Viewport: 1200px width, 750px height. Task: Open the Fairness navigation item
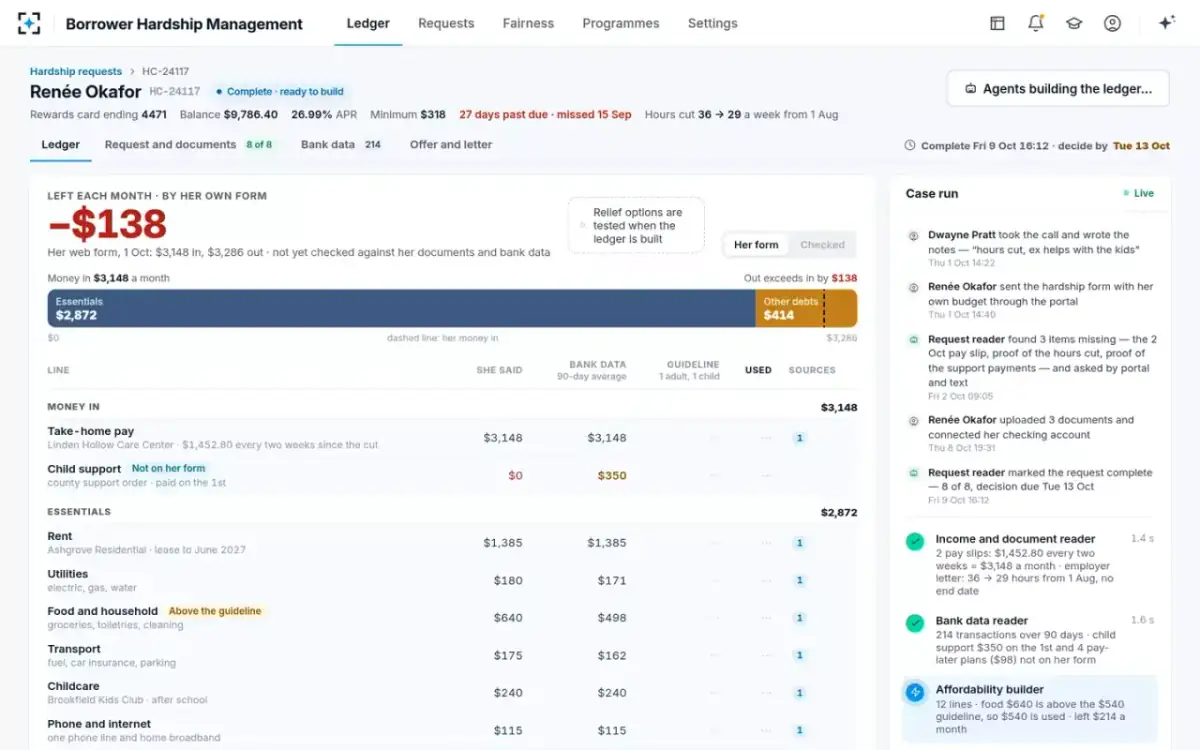click(x=528, y=23)
